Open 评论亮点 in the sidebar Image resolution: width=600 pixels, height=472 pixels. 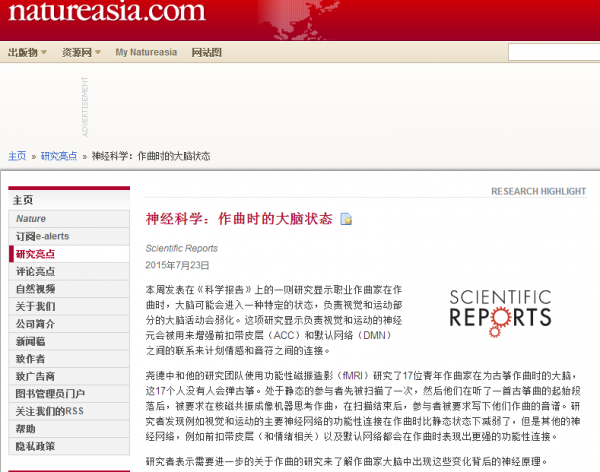pos(69,271)
